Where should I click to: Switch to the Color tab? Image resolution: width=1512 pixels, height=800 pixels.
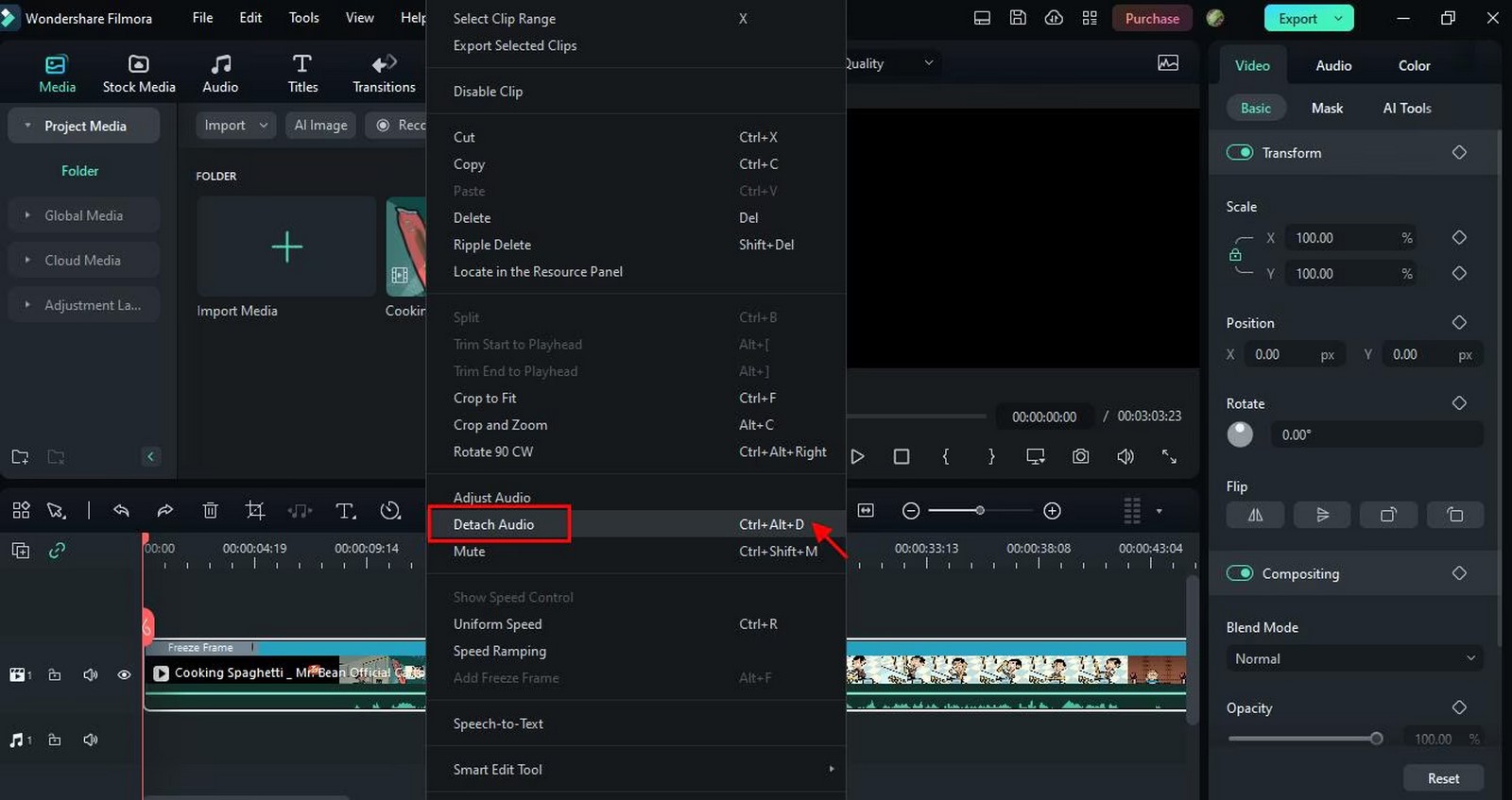[1414, 65]
